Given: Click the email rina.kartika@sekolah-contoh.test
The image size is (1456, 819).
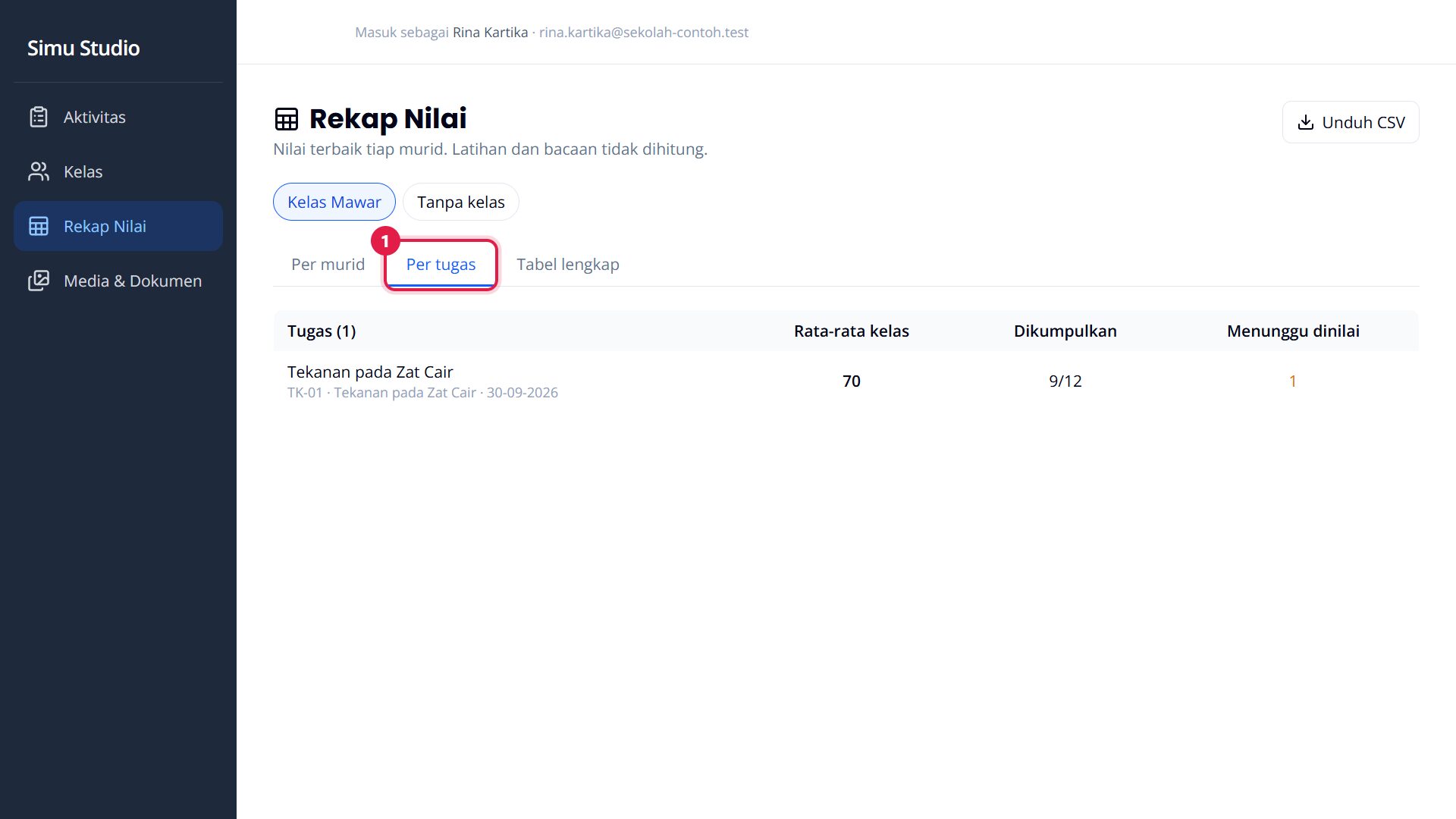Looking at the screenshot, I should [x=644, y=32].
